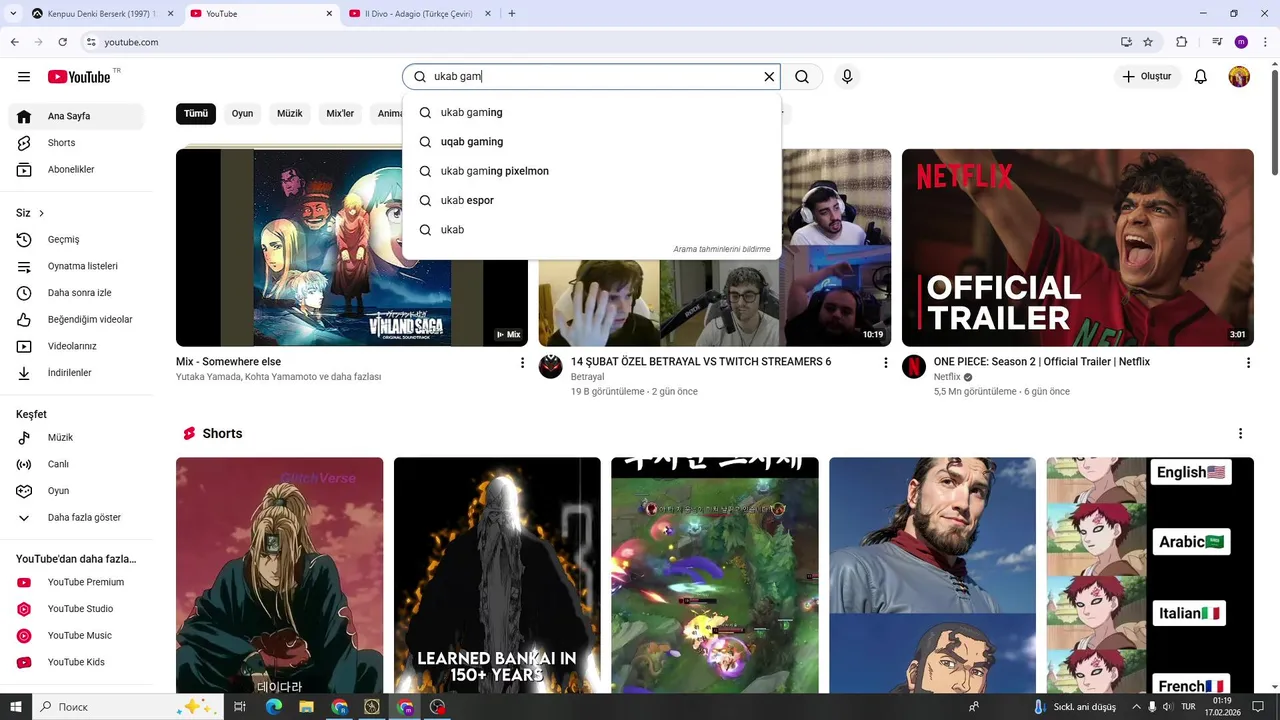Viewport: 1280px width, 720px height.
Task: Open the ONE PIECE Netflix trailer thumbnail
Action: tap(1078, 248)
